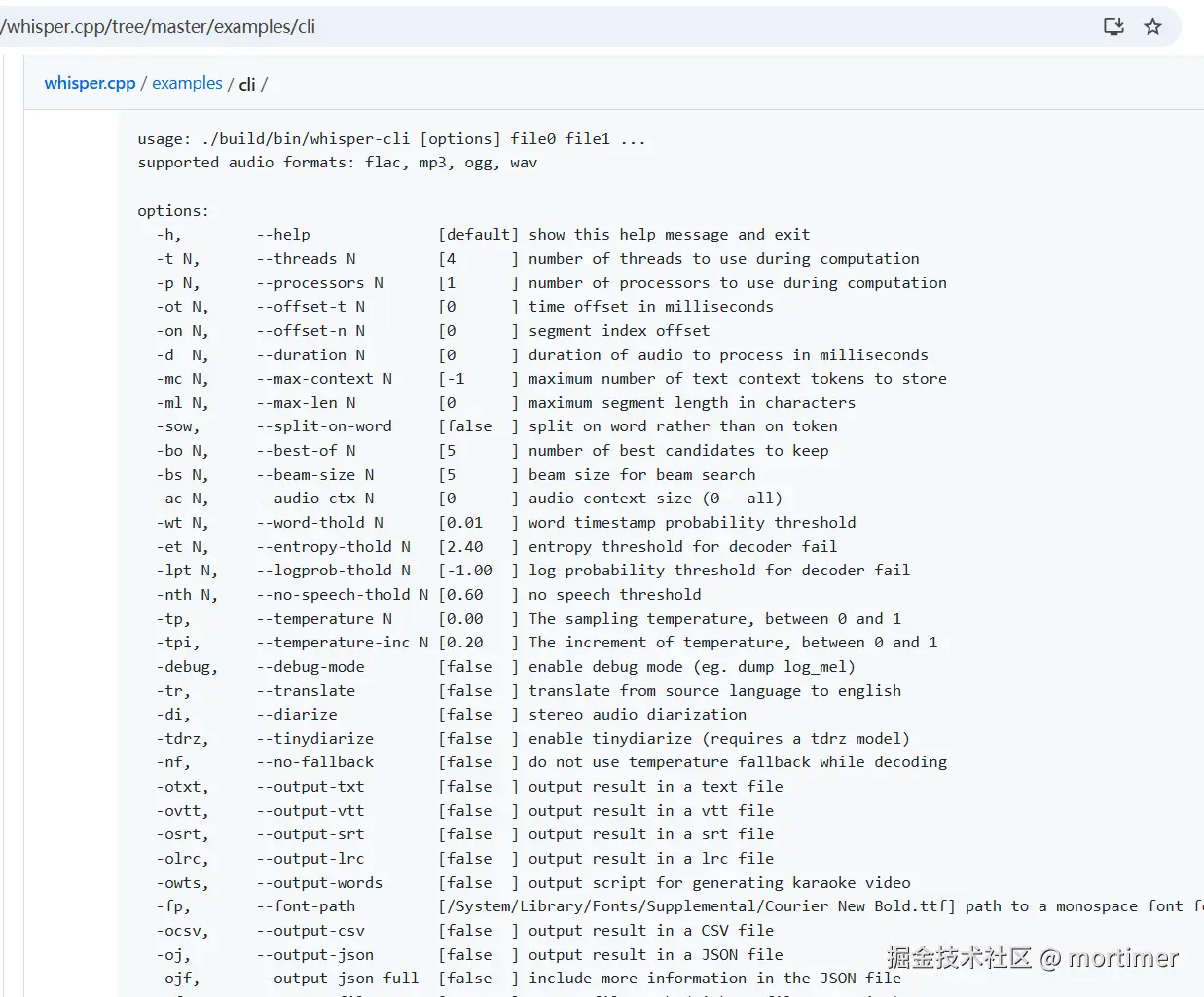Image resolution: width=1204 pixels, height=997 pixels.
Task: Select the --output-csv option text
Action: coord(310,930)
